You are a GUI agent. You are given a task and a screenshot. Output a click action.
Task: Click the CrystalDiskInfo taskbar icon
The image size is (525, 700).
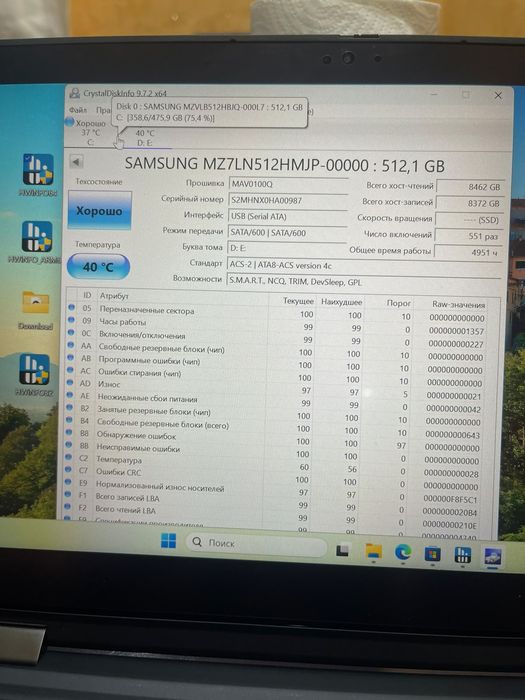[493, 557]
